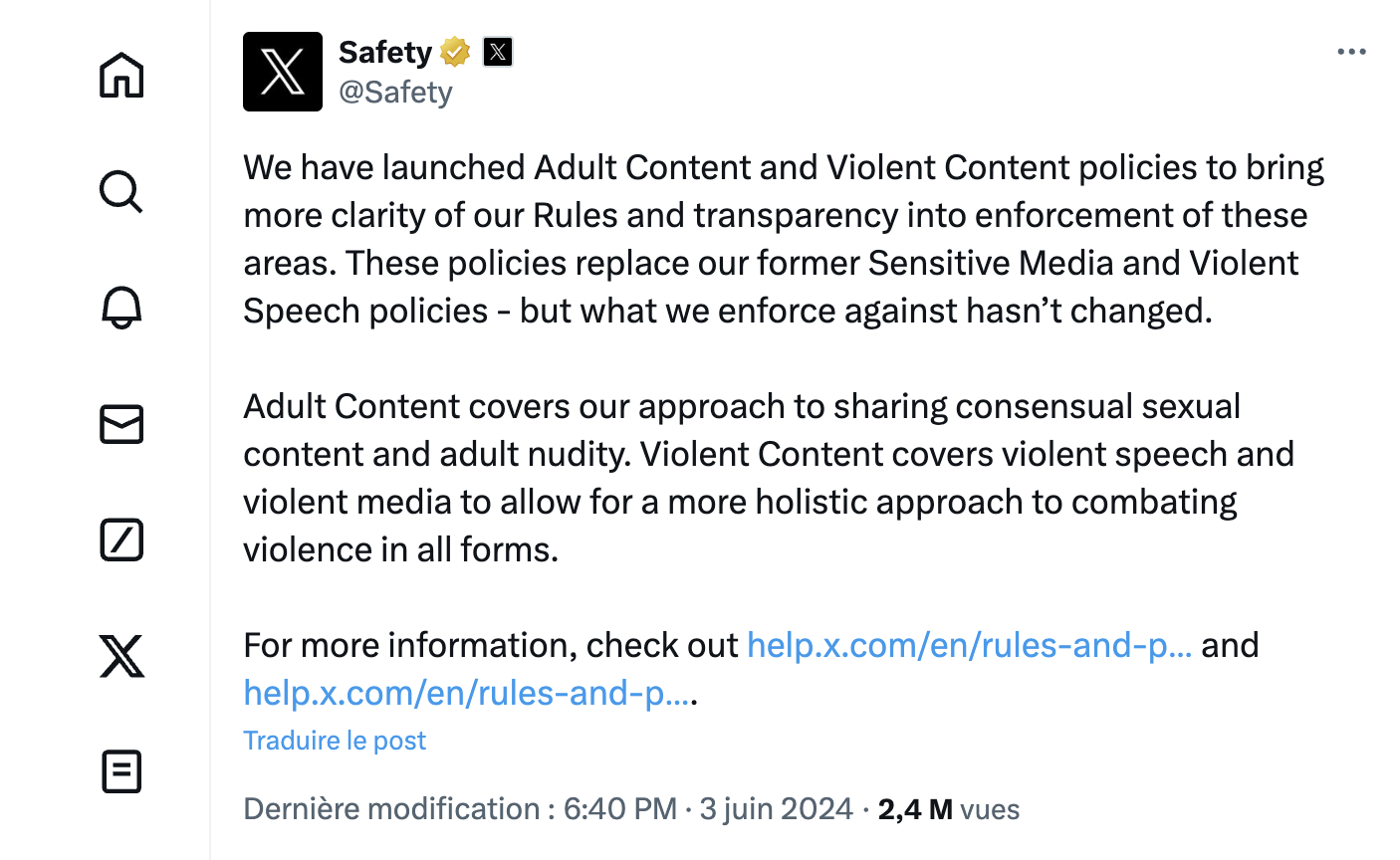The width and height of the screenshot is (1400, 860).
Task: Open the Home icon in sidebar
Action: pyautogui.click(x=121, y=75)
